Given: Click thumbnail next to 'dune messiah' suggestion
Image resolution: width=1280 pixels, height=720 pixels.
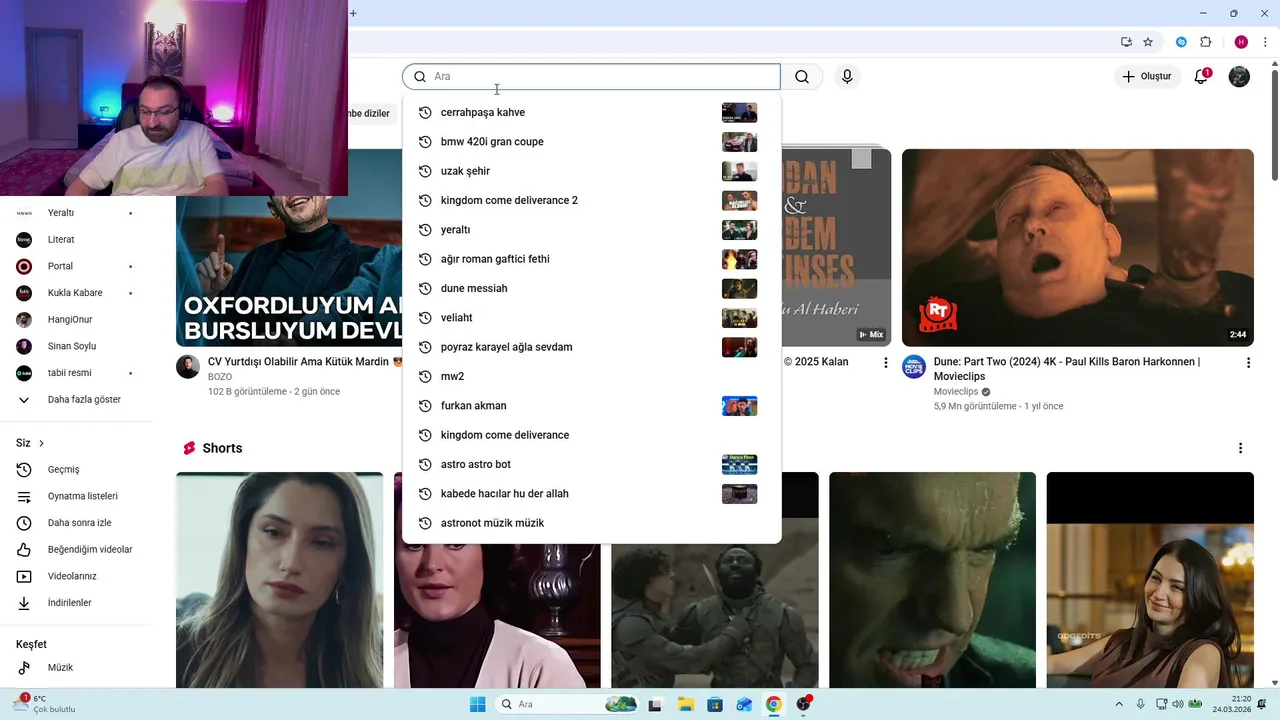Looking at the screenshot, I should pos(739,289).
